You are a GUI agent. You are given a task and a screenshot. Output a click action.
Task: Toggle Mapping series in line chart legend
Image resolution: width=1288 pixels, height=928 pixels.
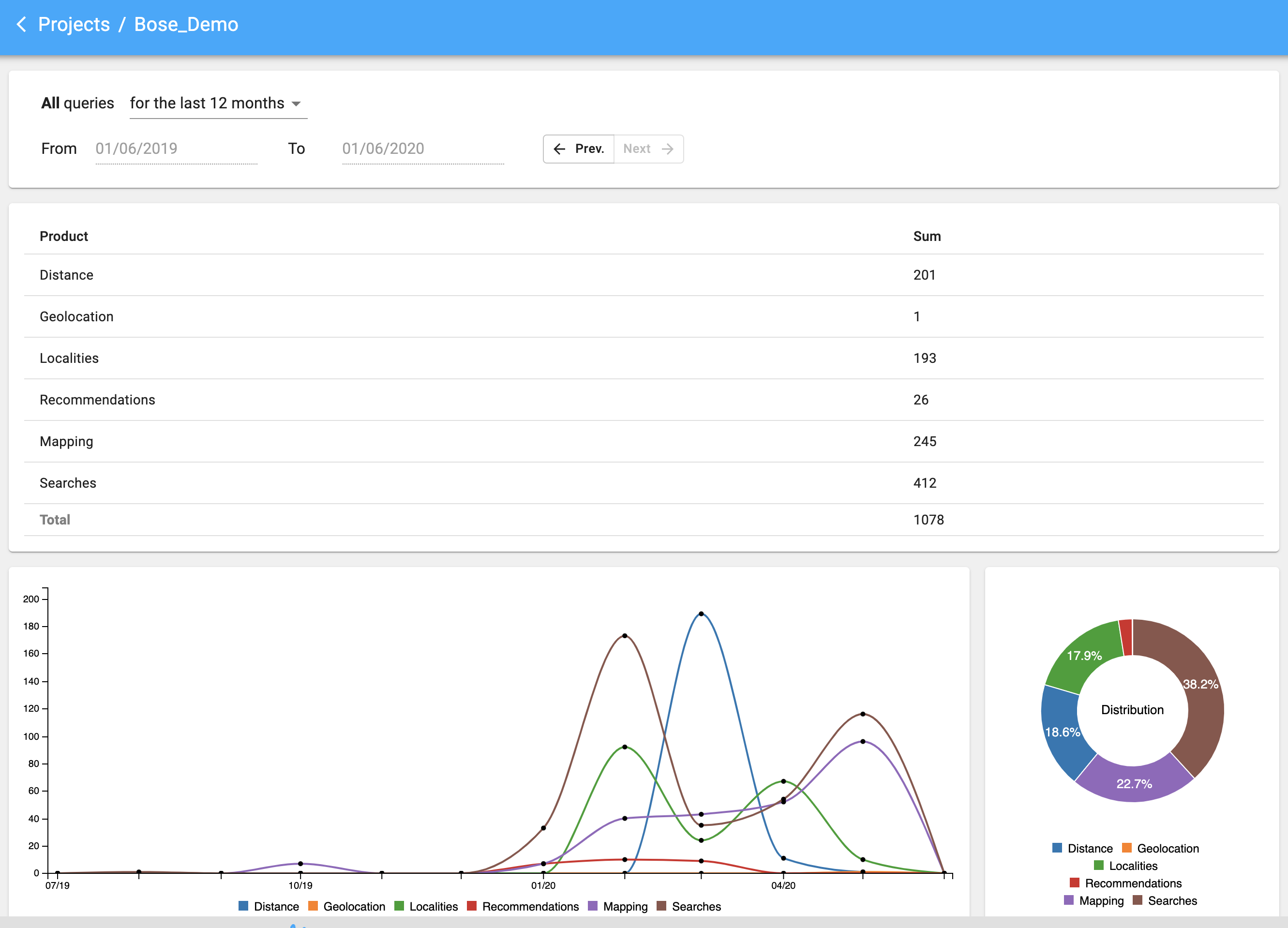[618, 906]
